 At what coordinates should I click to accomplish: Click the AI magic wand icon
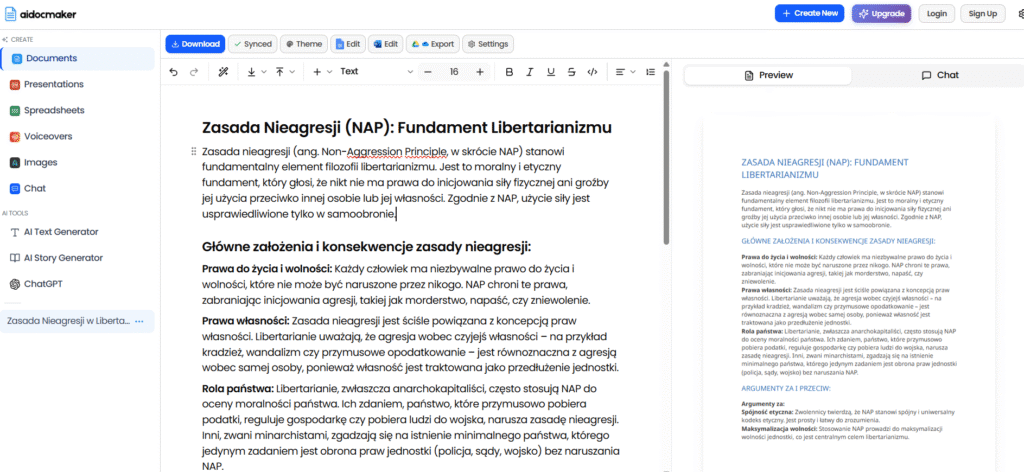point(223,72)
